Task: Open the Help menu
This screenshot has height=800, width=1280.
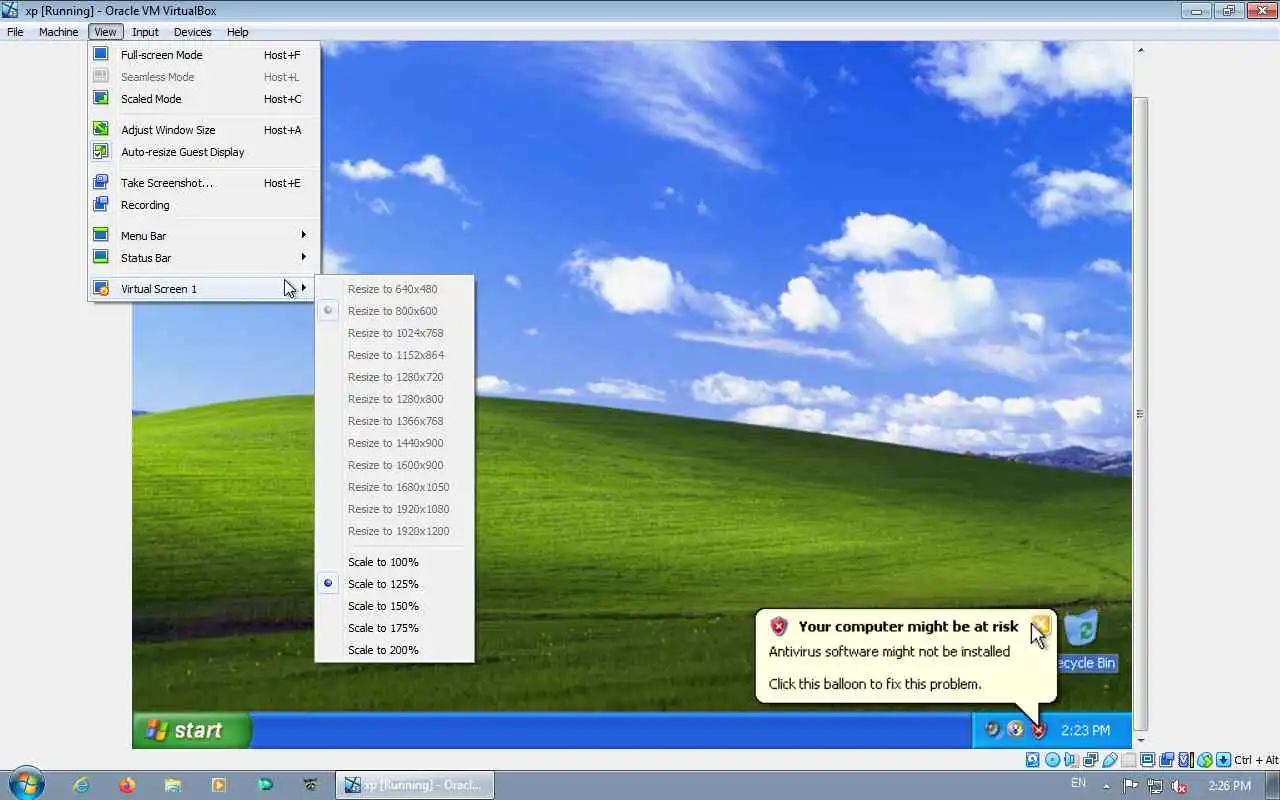Action: (x=237, y=32)
